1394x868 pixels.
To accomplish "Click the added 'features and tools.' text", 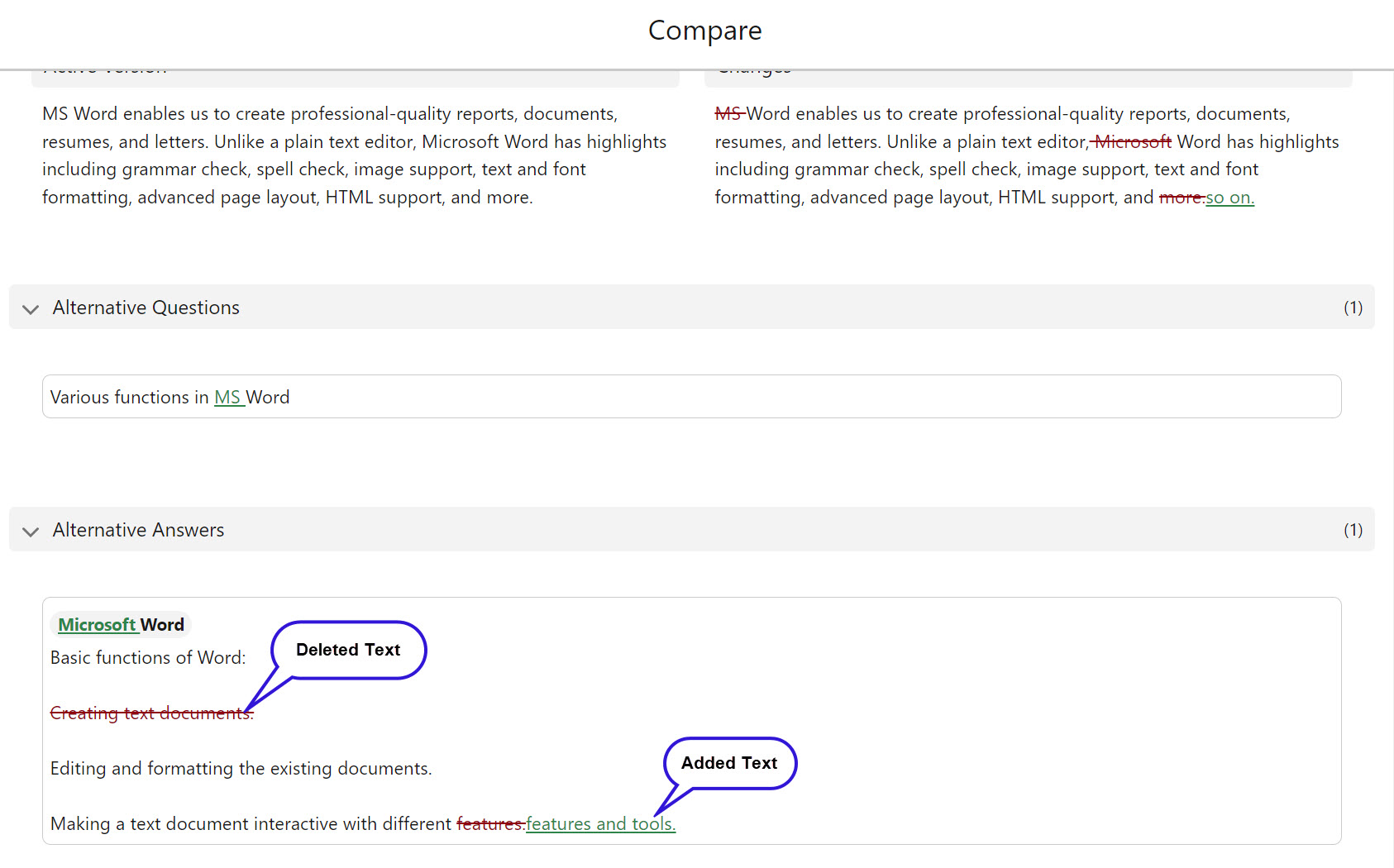I will tap(601, 824).
